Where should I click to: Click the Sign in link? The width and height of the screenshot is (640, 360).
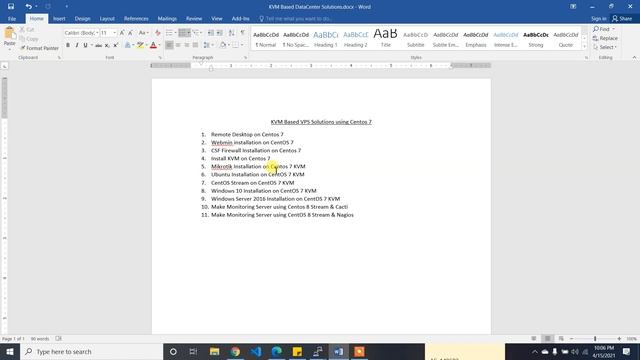(598, 19)
